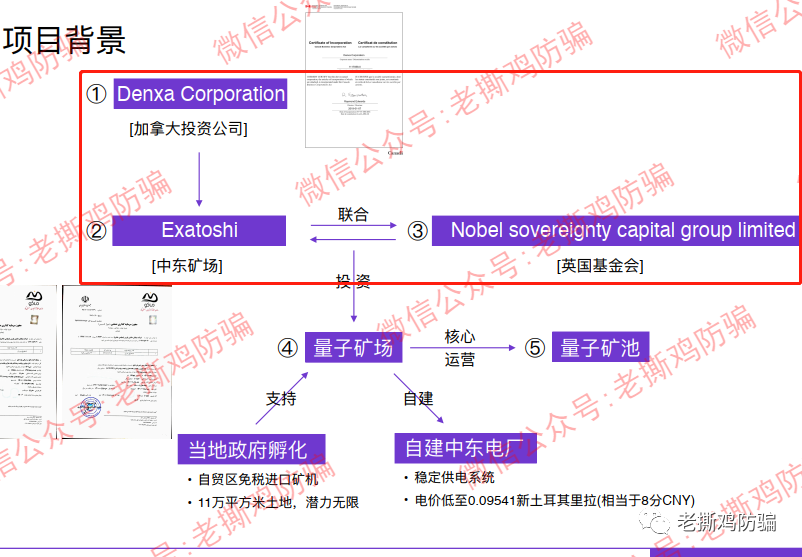Image resolution: width=802 pixels, height=557 pixels.
Task: Select the Exatoshi box
Action: tap(199, 231)
